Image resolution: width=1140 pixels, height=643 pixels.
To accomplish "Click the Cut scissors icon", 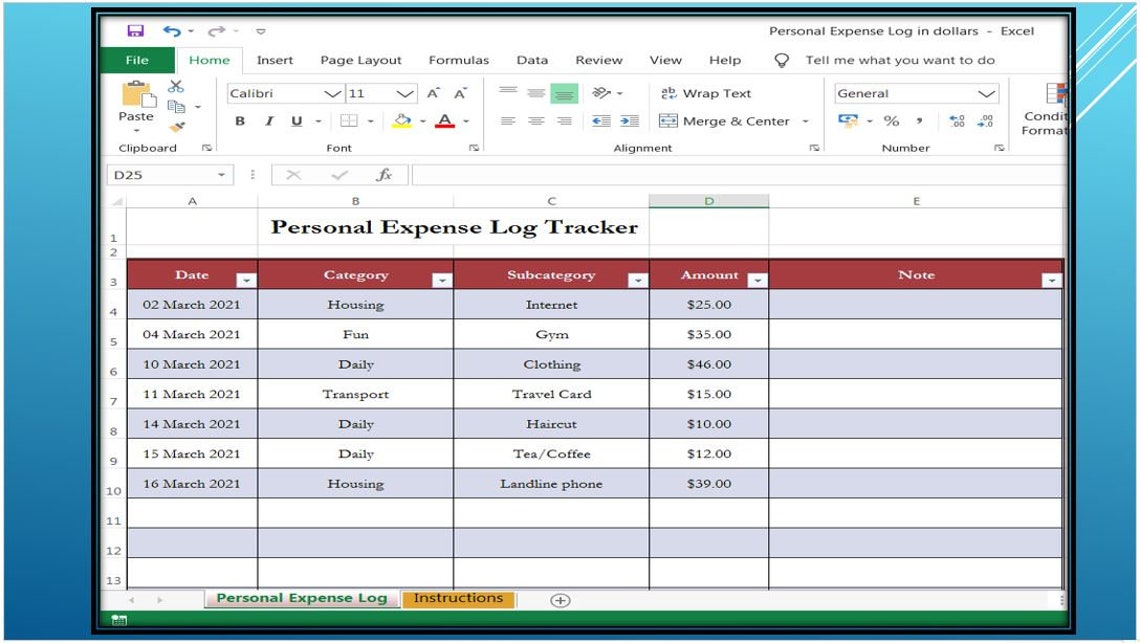I will [176, 85].
